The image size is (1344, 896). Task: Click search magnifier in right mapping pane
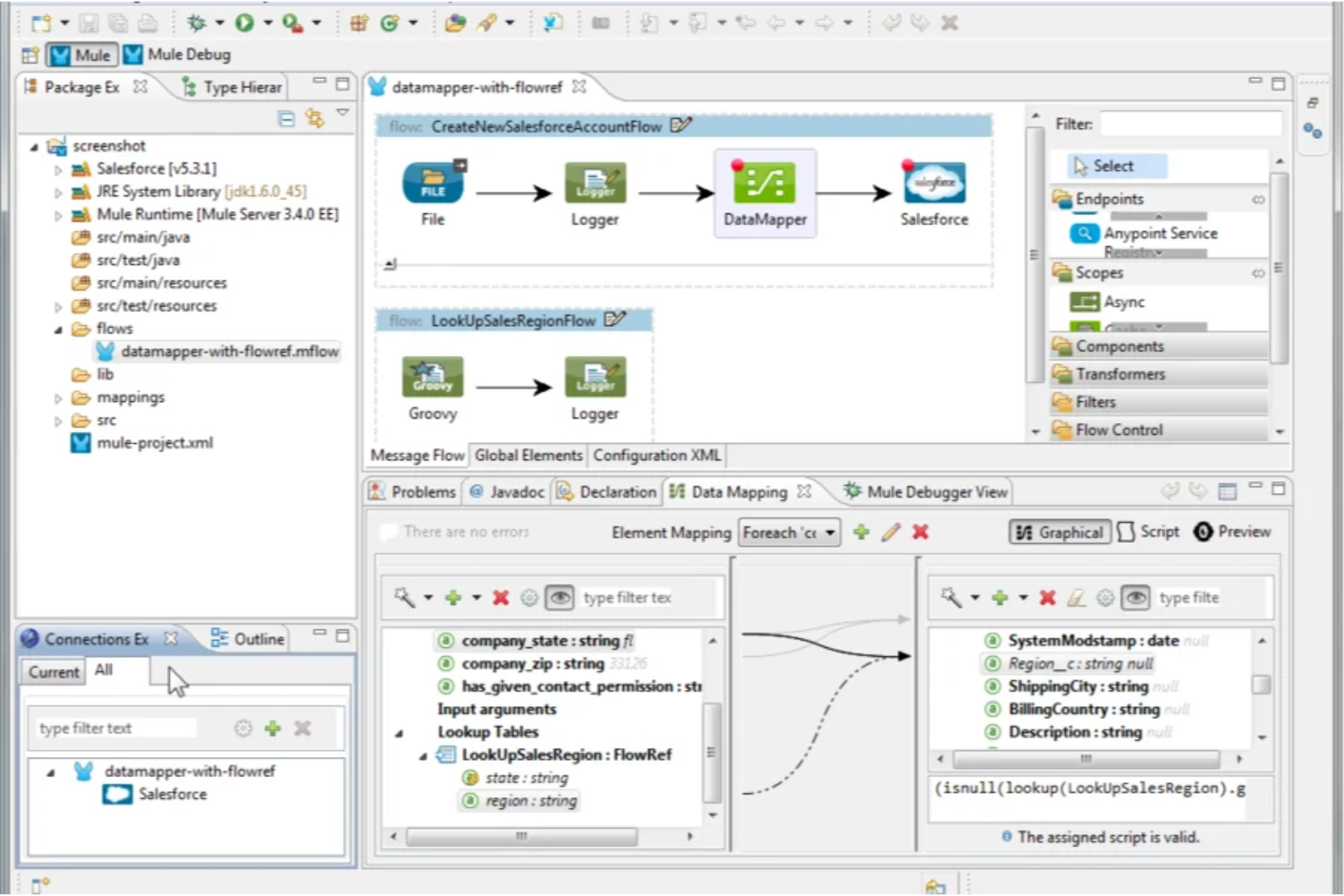(951, 597)
